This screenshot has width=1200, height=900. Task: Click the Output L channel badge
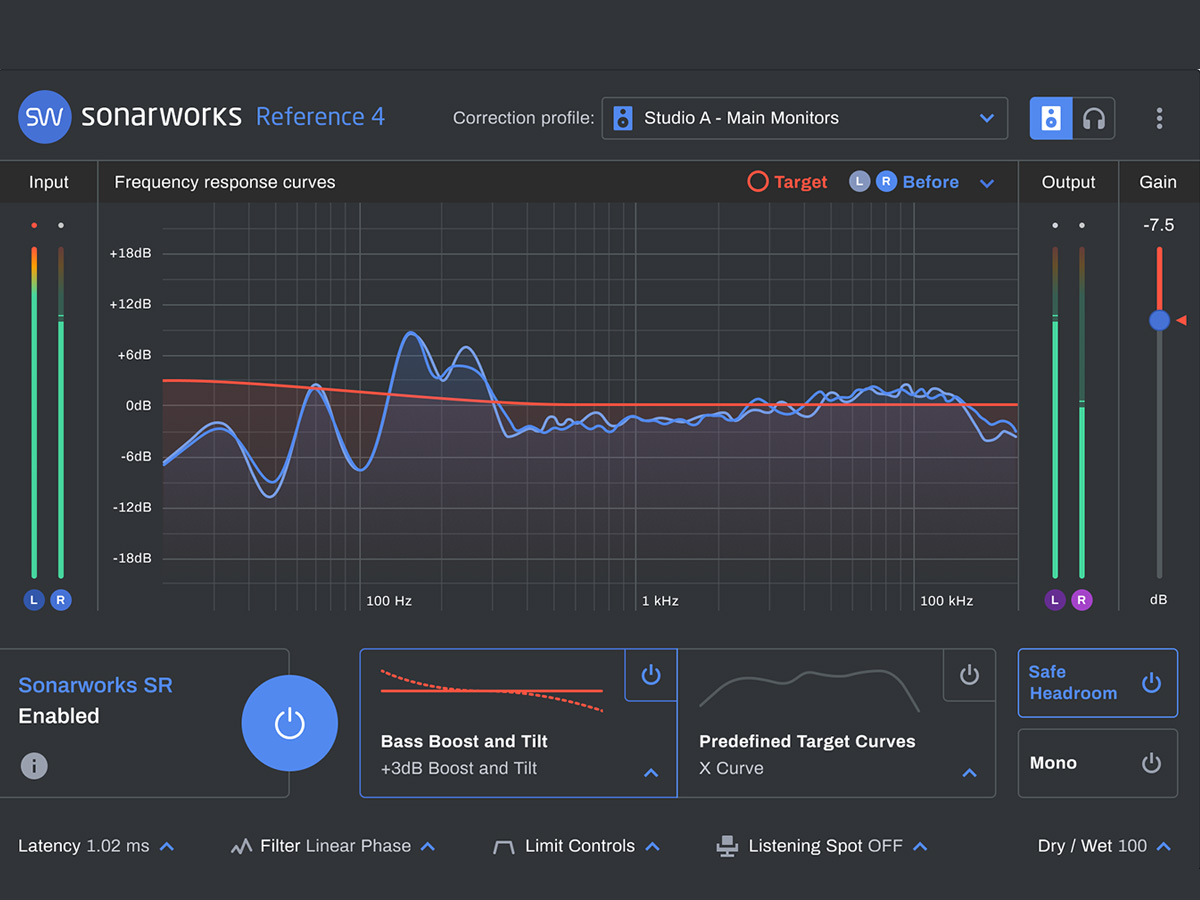point(1055,600)
